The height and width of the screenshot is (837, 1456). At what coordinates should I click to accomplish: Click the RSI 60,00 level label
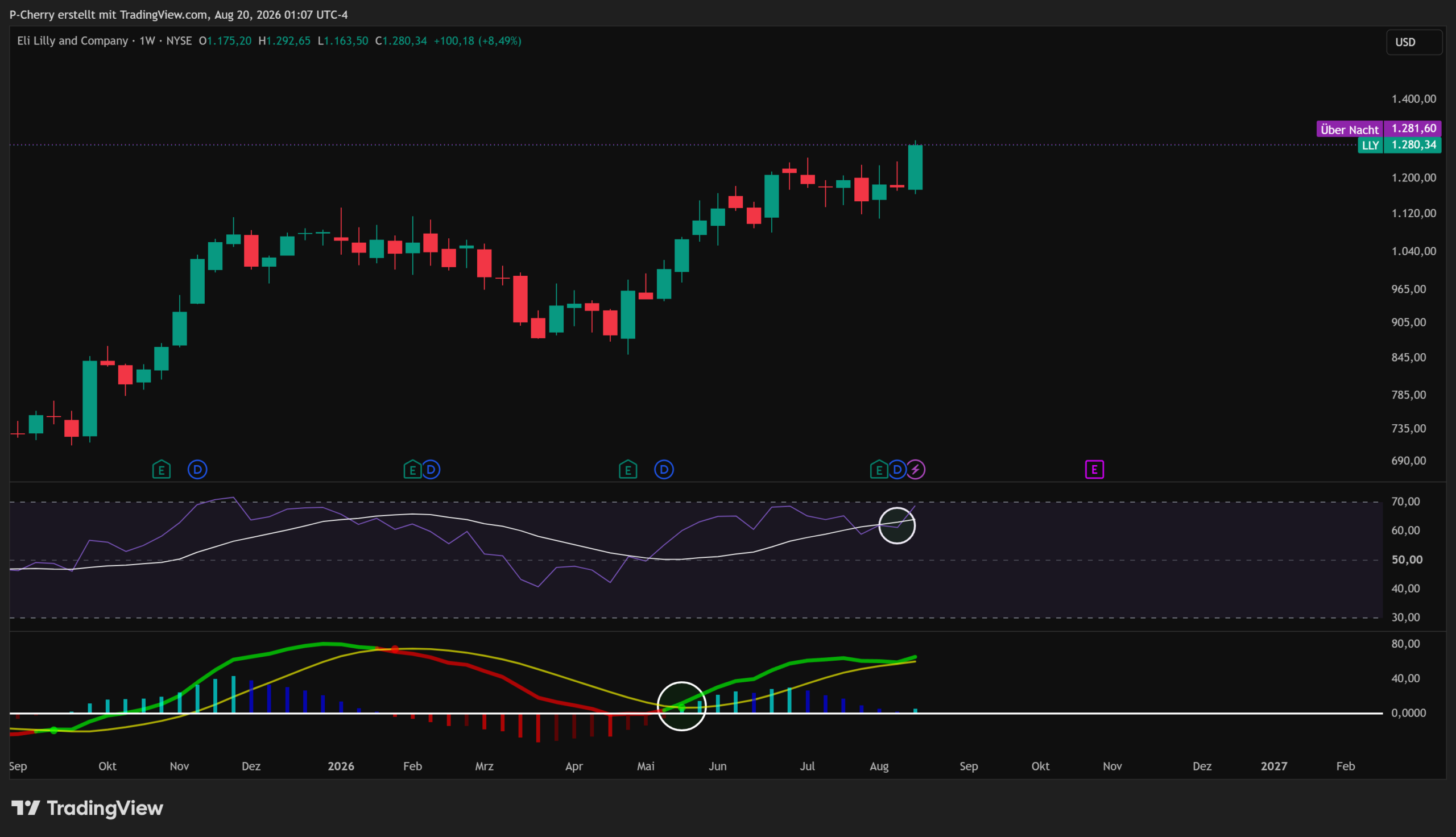pyautogui.click(x=1405, y=531)
